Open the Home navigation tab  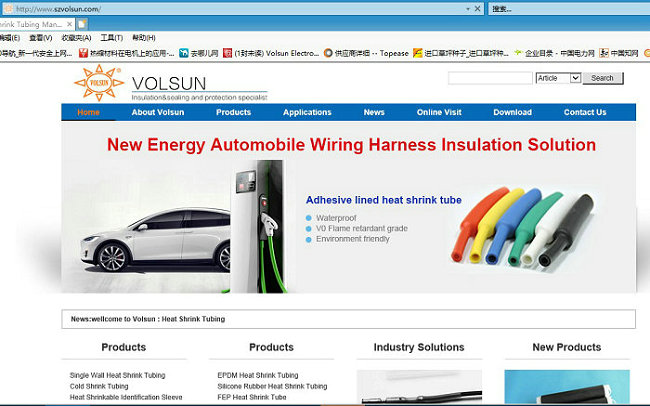click(88, 112)
